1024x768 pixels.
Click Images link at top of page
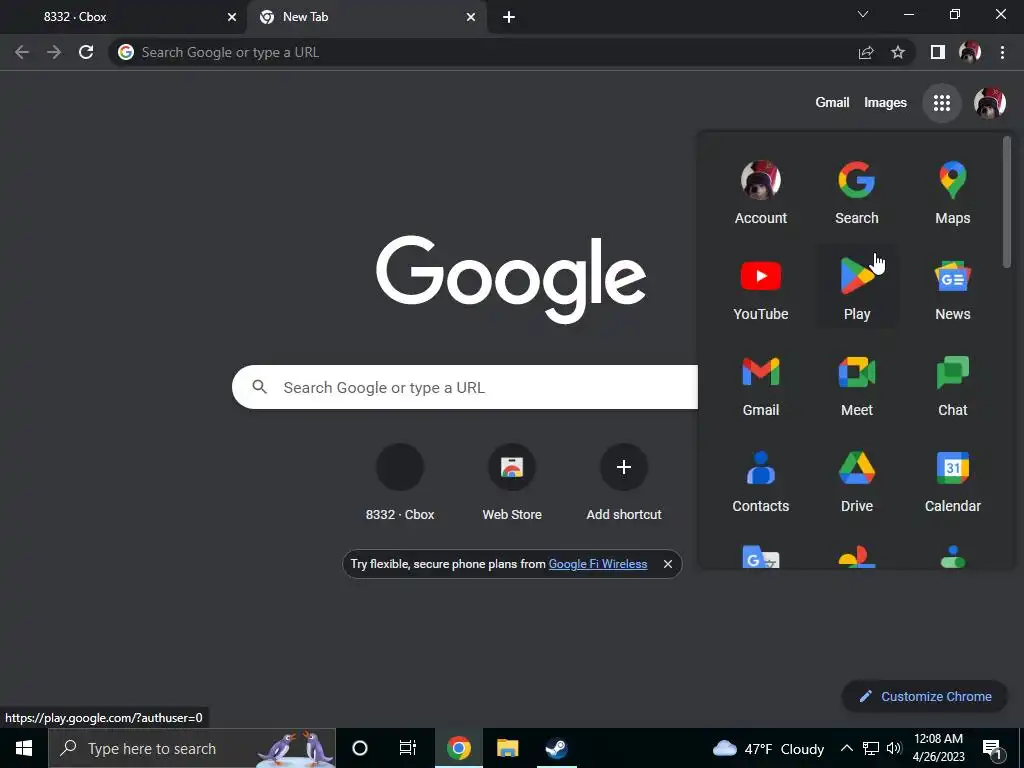point(885,103)
